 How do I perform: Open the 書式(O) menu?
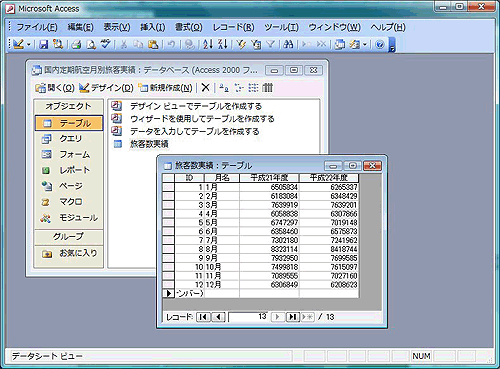(x=189, y=27)
